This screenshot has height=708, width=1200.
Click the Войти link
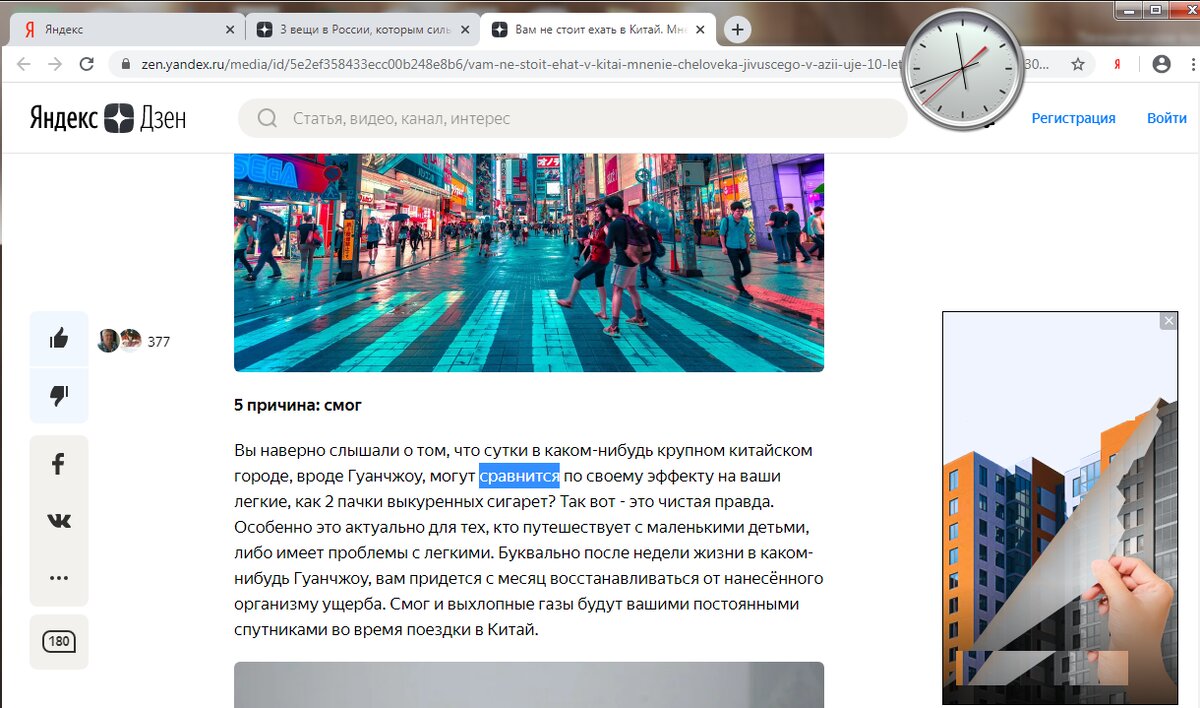pyautogui.click(x=1166, y=118)
